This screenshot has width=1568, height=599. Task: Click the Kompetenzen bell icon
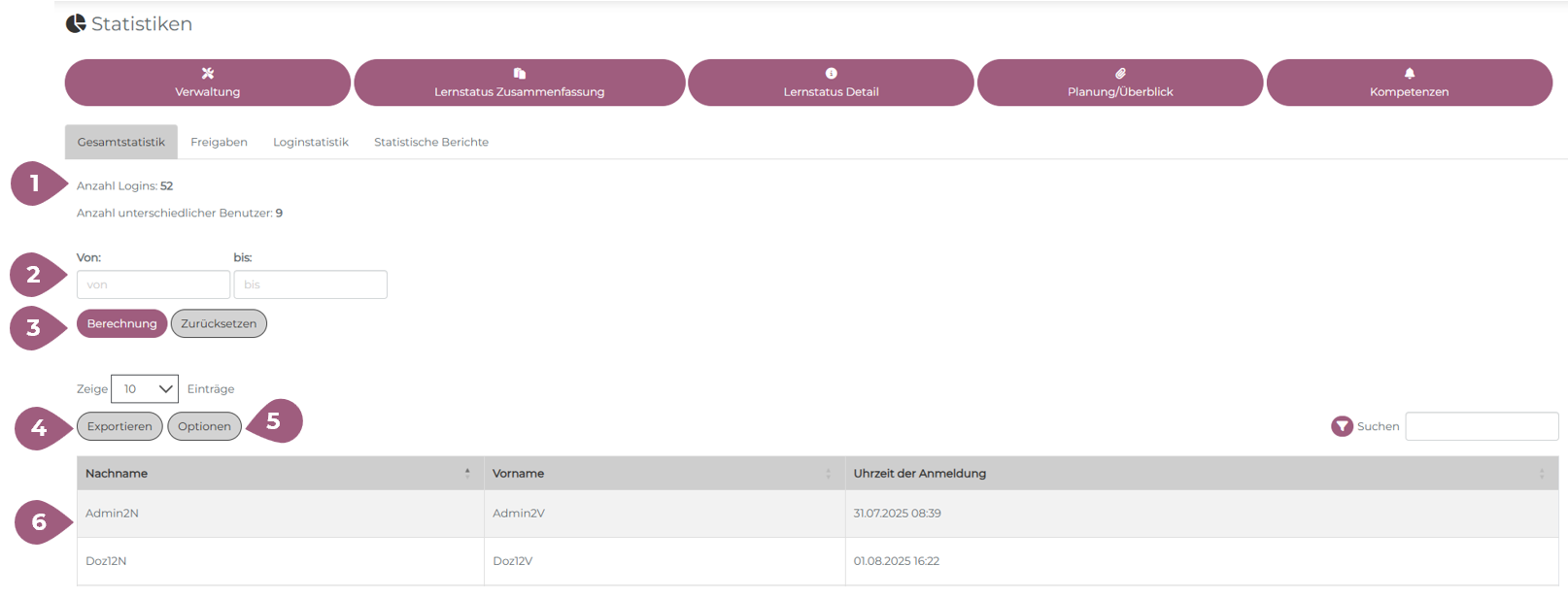1409,73
